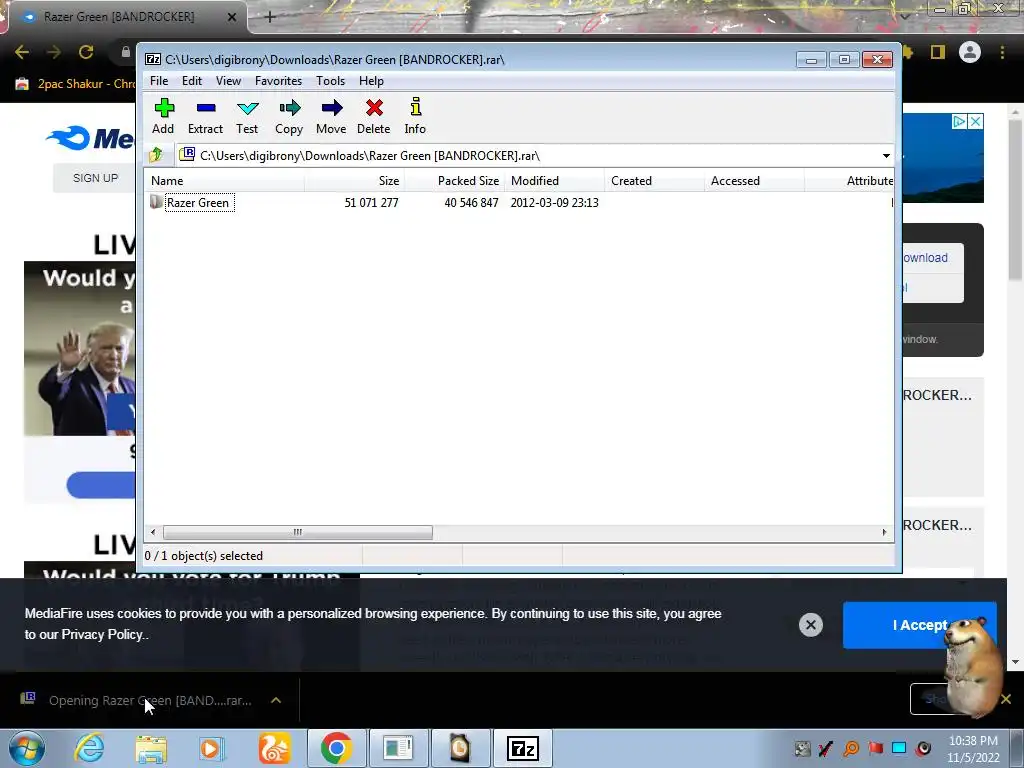Click the Chrome reload icon

[x=86, y=52]
